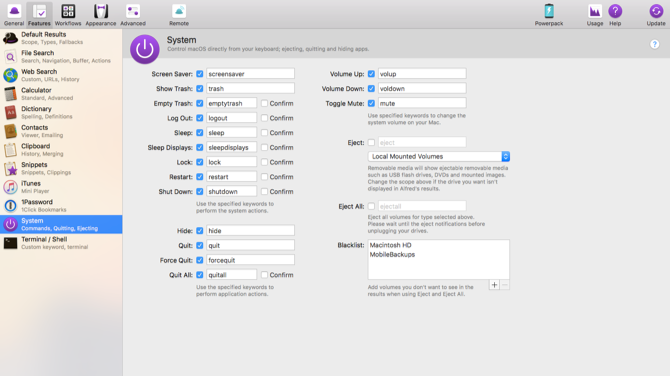The width and height of the screenshot is (670, 376).
Task: Toggle the Lock keyword checkbox
Action: [x=200, y=162]
